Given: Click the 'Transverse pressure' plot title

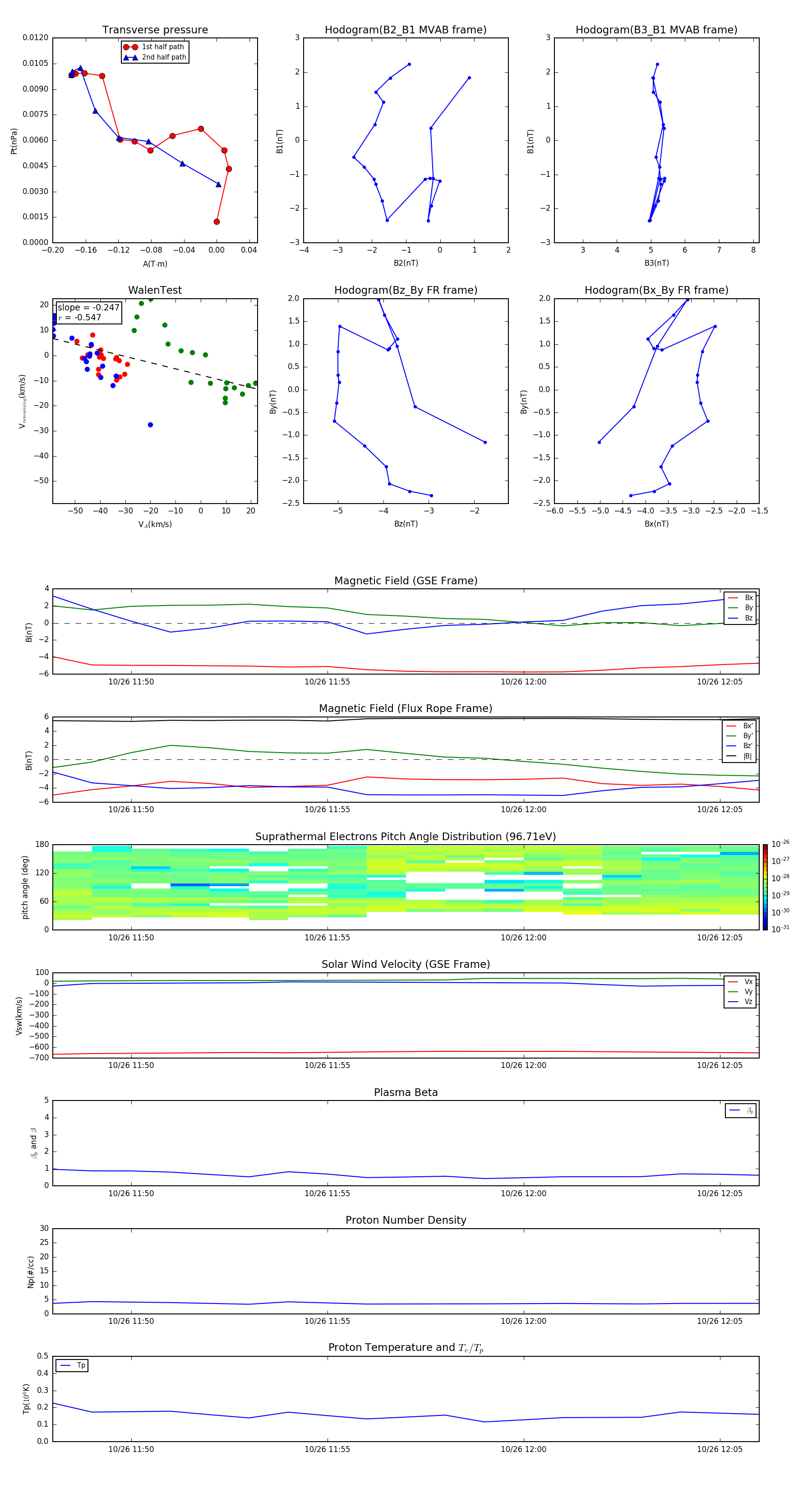Looking at the screenshot, I should pyautogui.click(x=155, y=30).
